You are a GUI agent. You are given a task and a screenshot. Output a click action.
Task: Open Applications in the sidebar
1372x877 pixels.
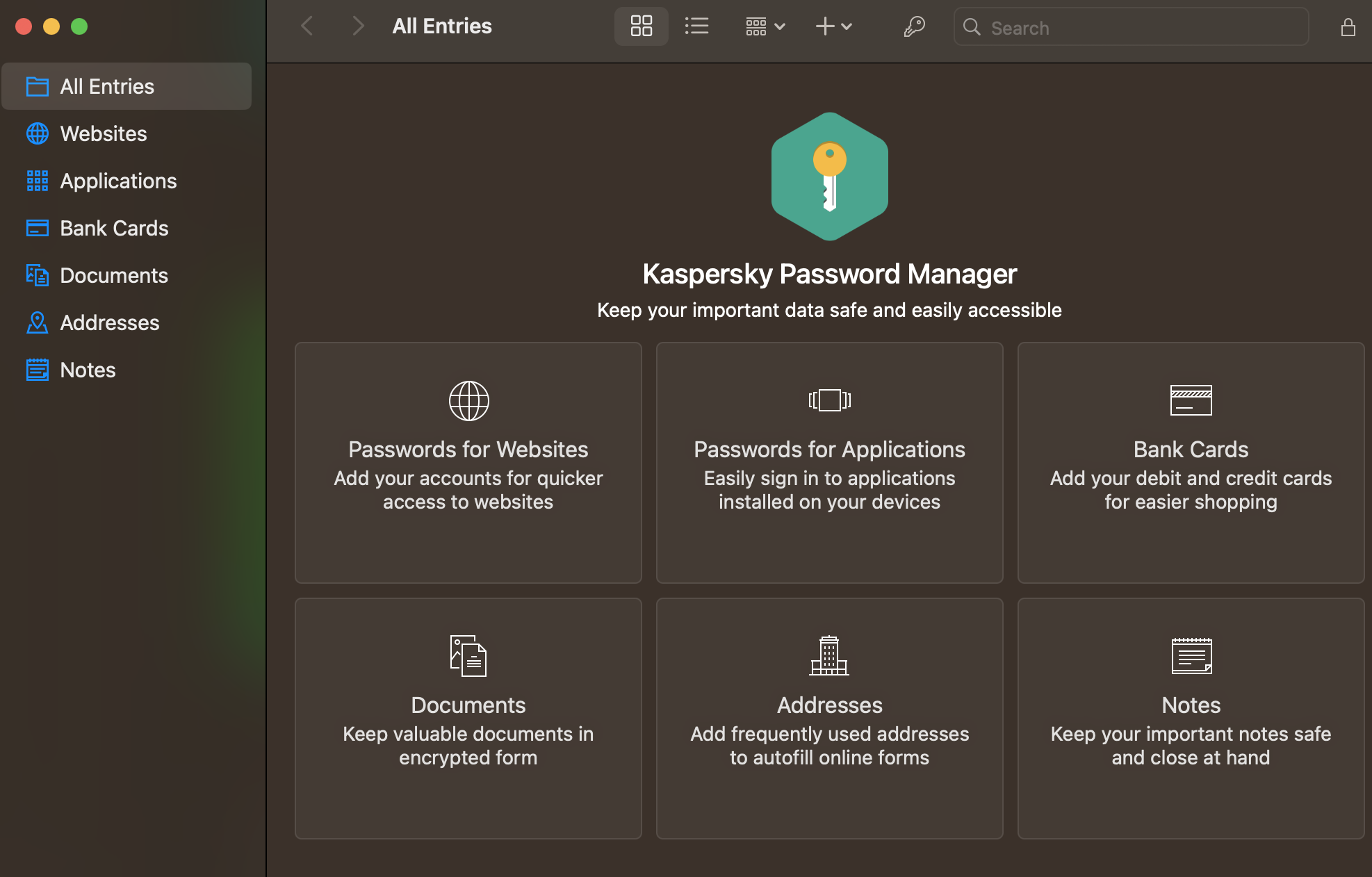[x=127, y=181]
